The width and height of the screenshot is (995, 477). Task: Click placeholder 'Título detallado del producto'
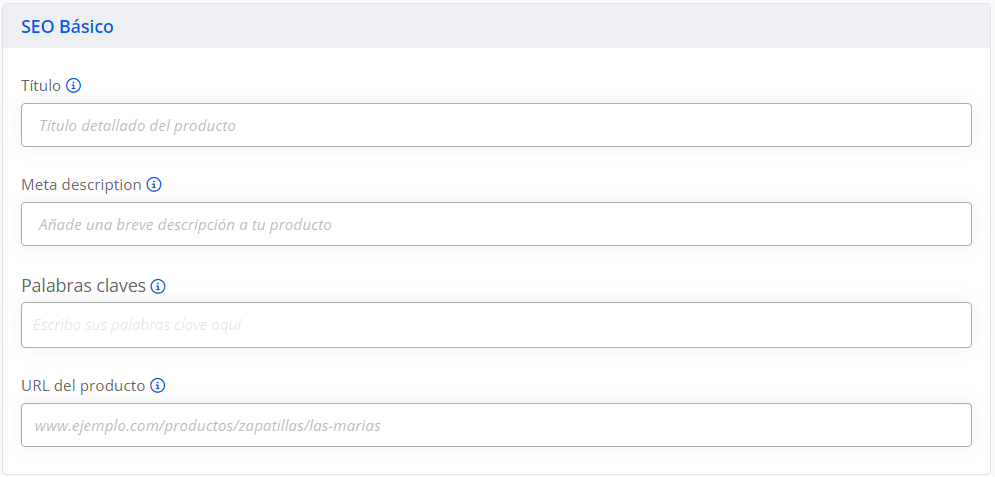pyautogui.click(x=137, y=126)
